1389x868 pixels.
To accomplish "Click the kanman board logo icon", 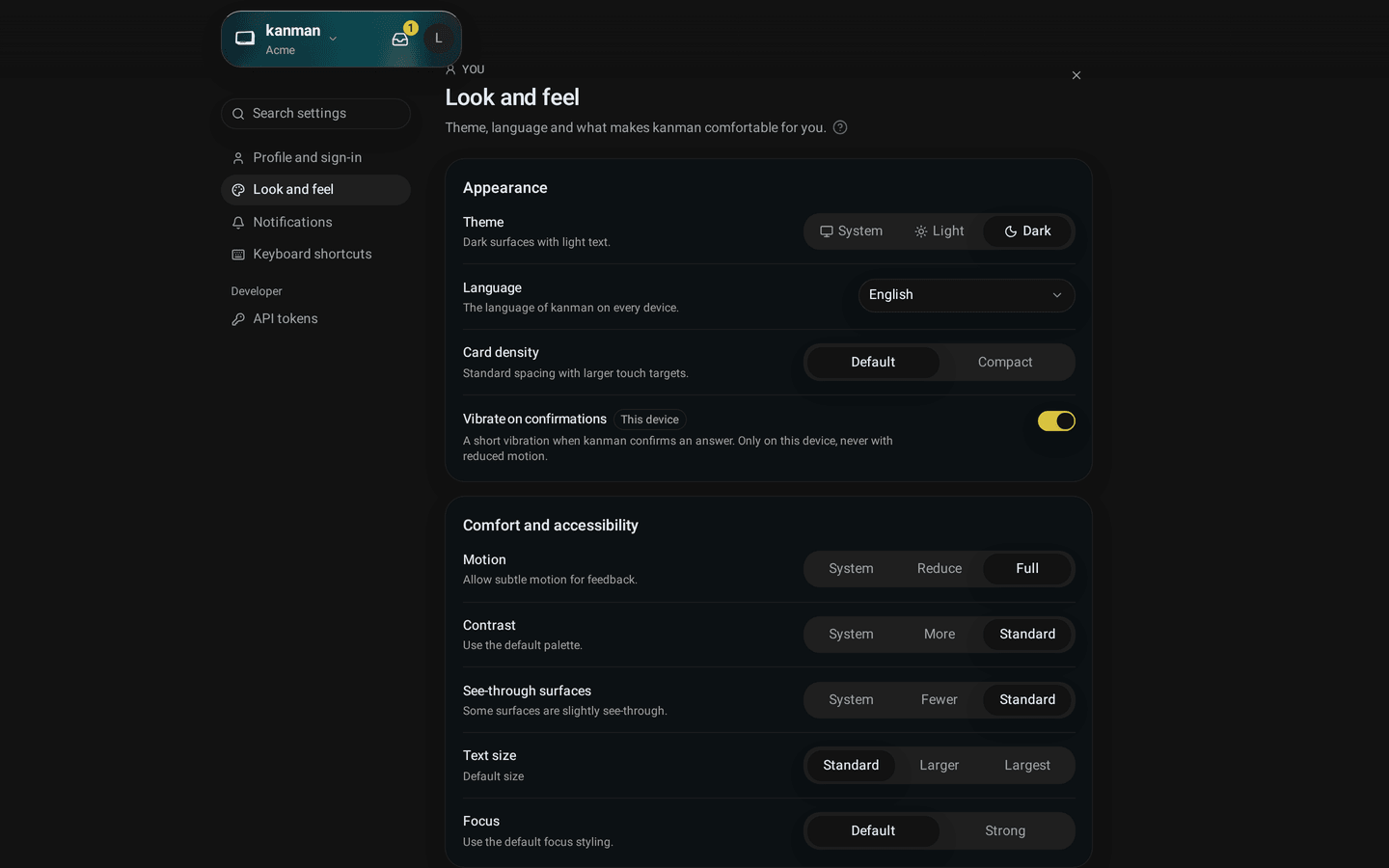I will (245, 39).
